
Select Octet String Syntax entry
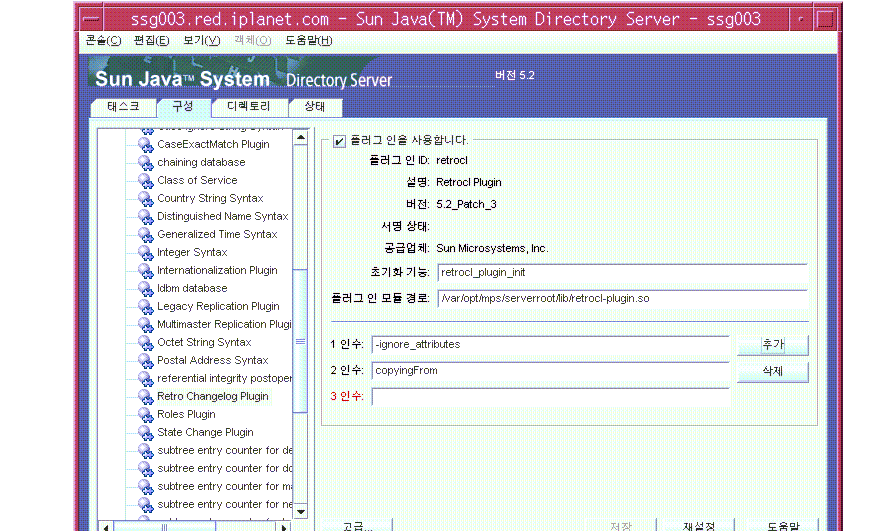pyautogui.click(x=204, y=342)
